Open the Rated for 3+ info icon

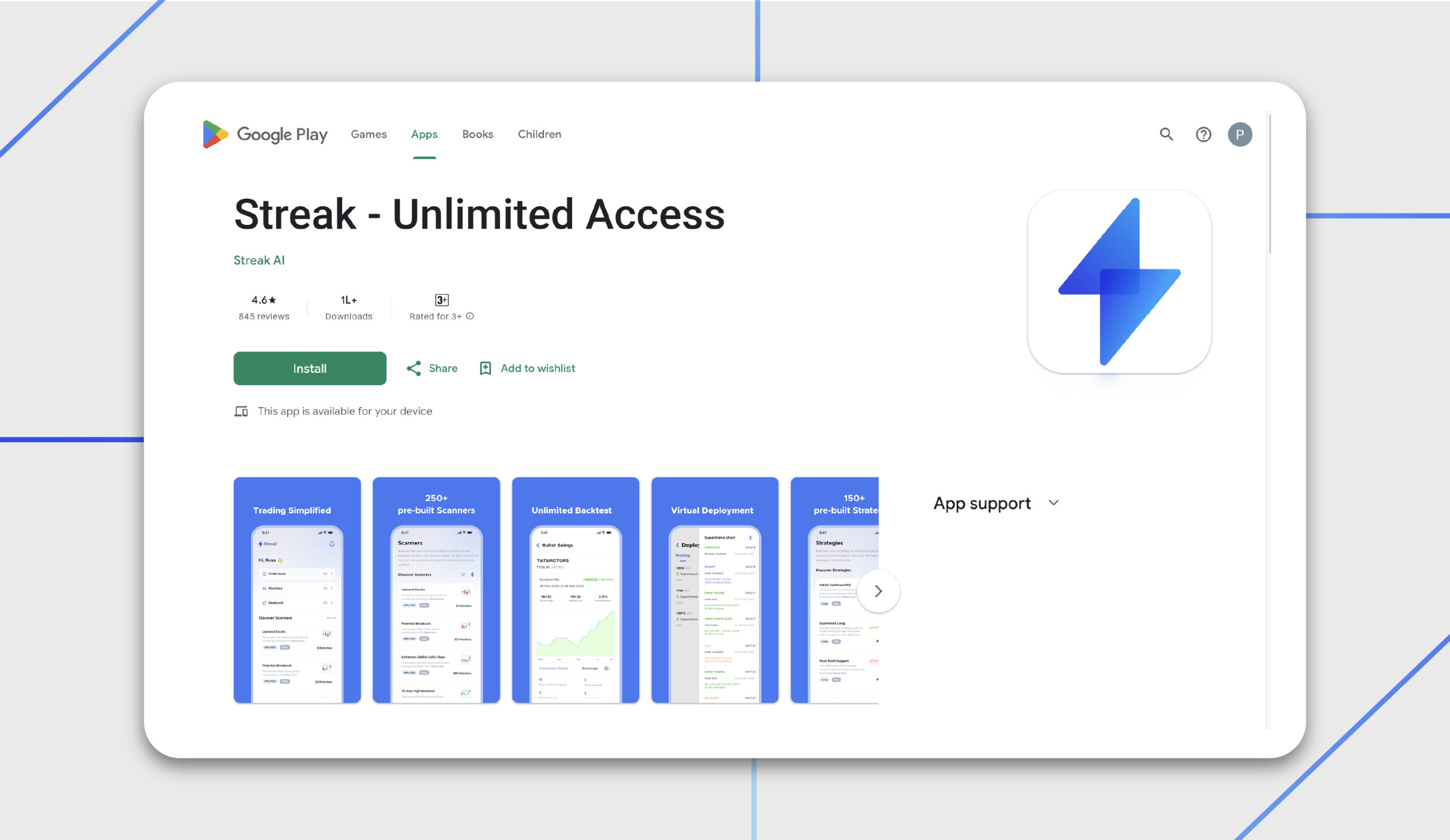pyautogui.click(x=470, y=316)
